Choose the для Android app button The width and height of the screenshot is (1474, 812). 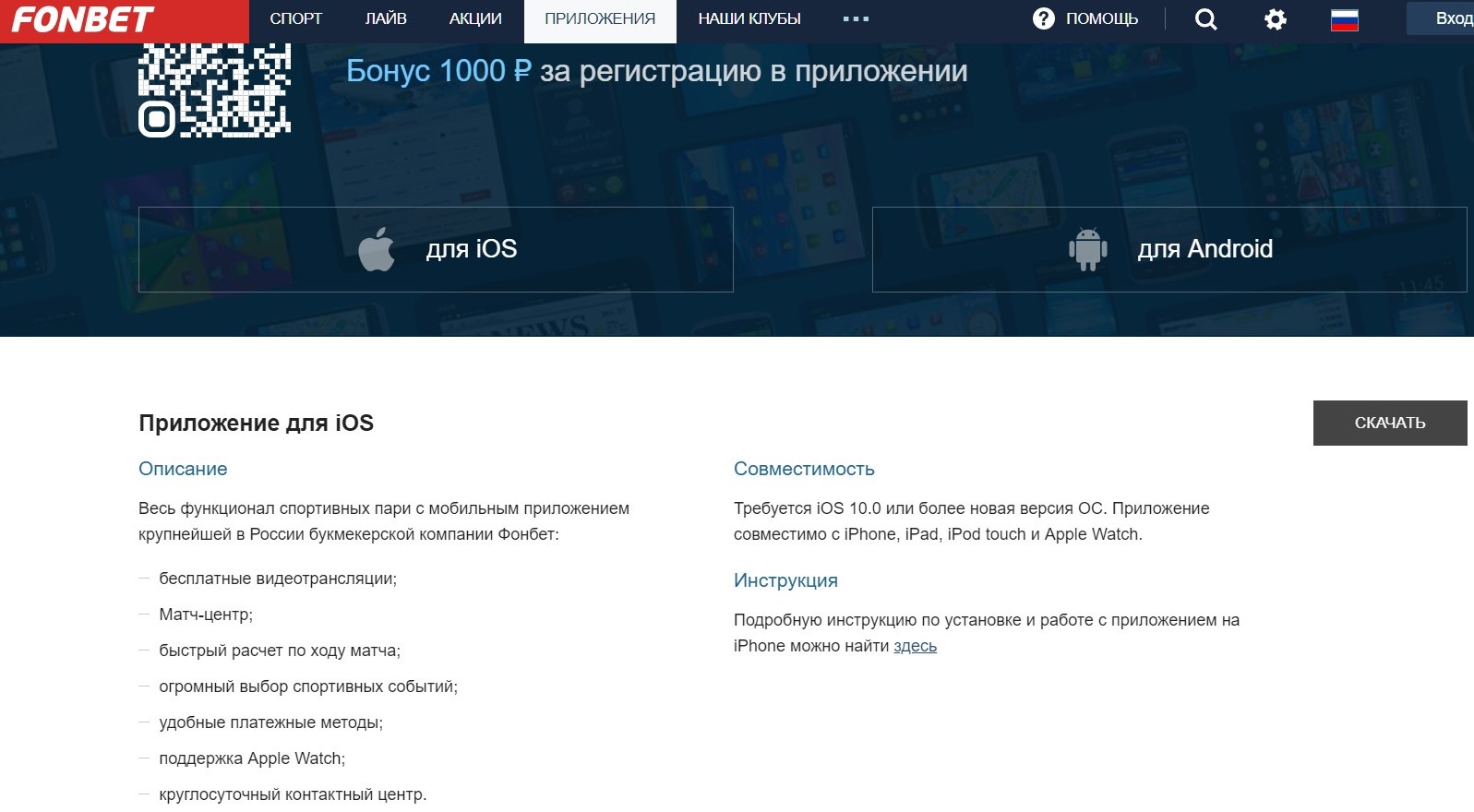pos(1169,249)
